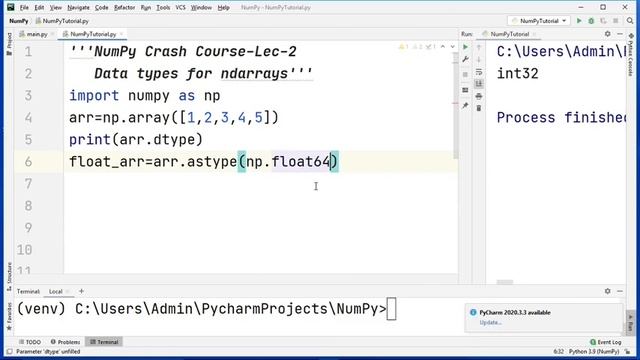This screenshot has width=640, height=360.
Task: Clear Run output with the trash icon
Action: coord(479,108)
